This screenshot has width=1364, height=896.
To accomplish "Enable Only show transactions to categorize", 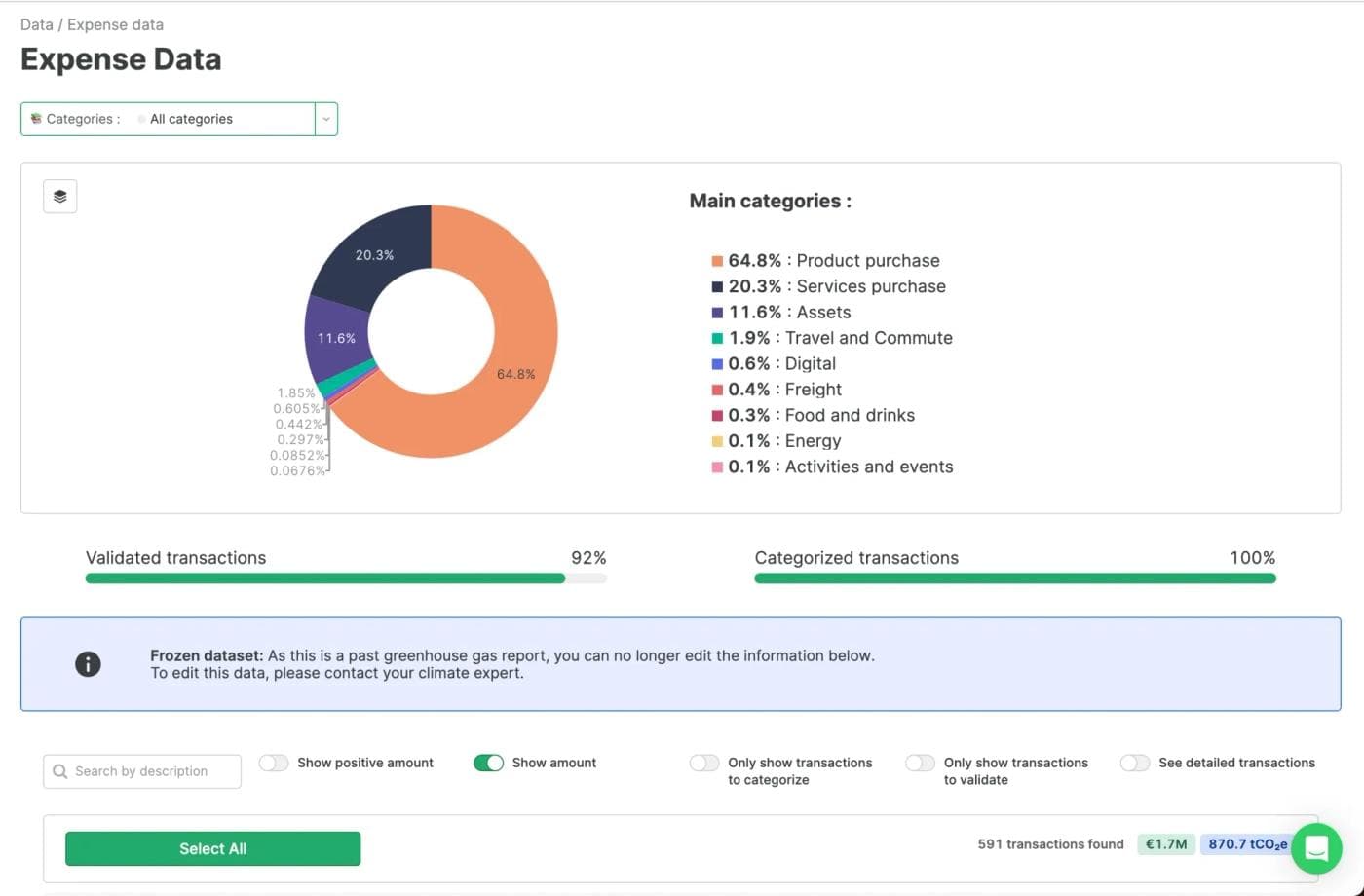I will pos(704,763).
